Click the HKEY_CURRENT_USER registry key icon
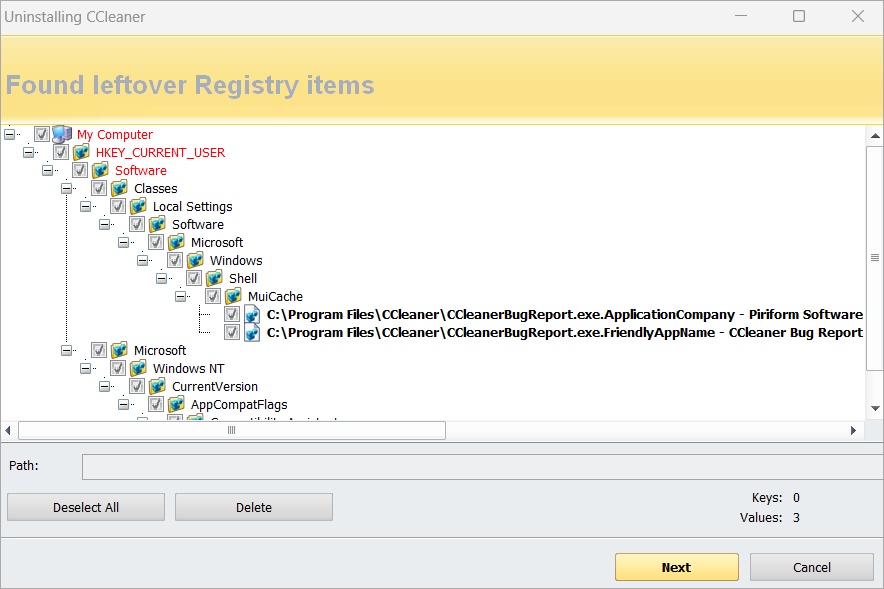Viewport: 884px width, 589px height. (82, 152)
